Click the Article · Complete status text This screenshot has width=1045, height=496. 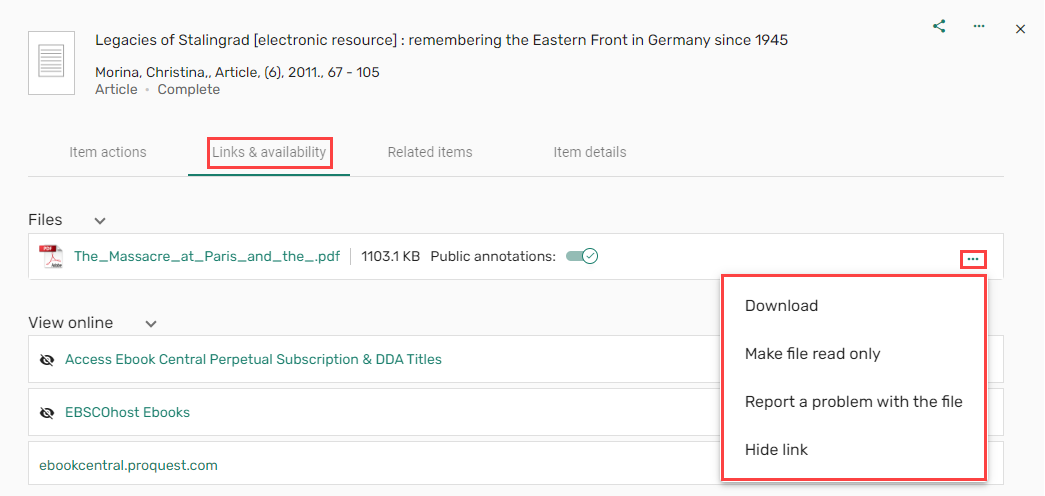[x=157, y=89]
